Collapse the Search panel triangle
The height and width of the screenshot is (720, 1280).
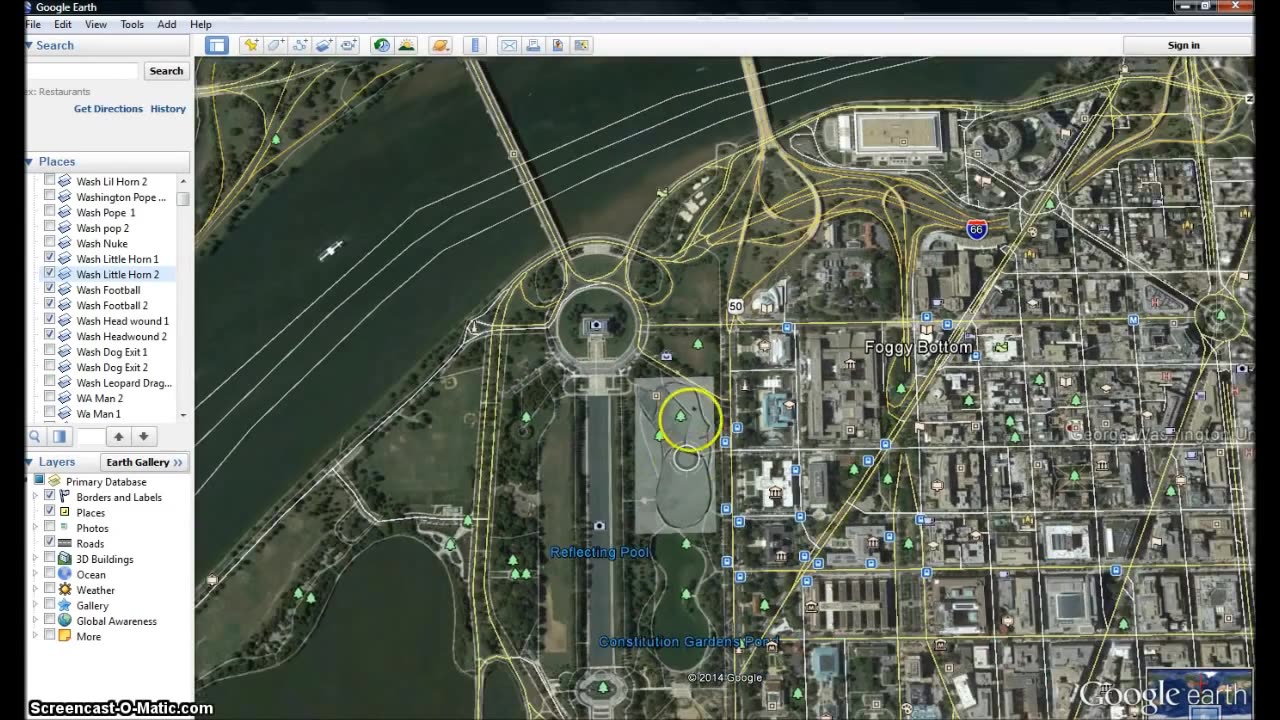[29, 45]
